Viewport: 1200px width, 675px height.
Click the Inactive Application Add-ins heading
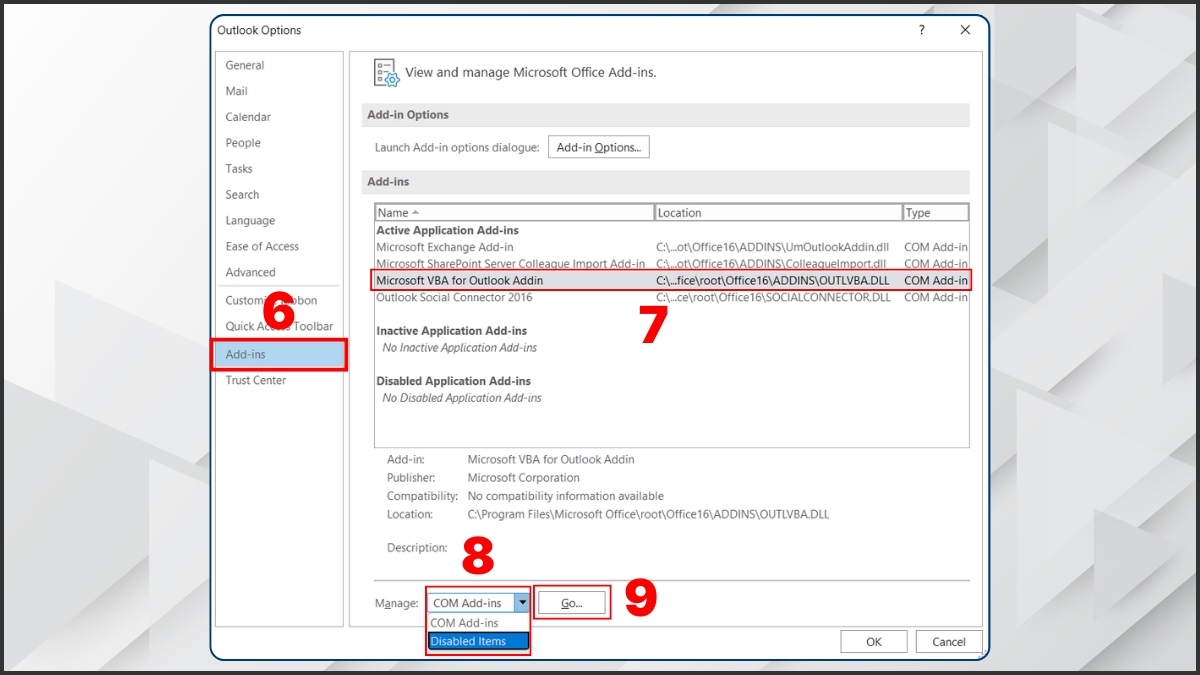click(451, 331)
